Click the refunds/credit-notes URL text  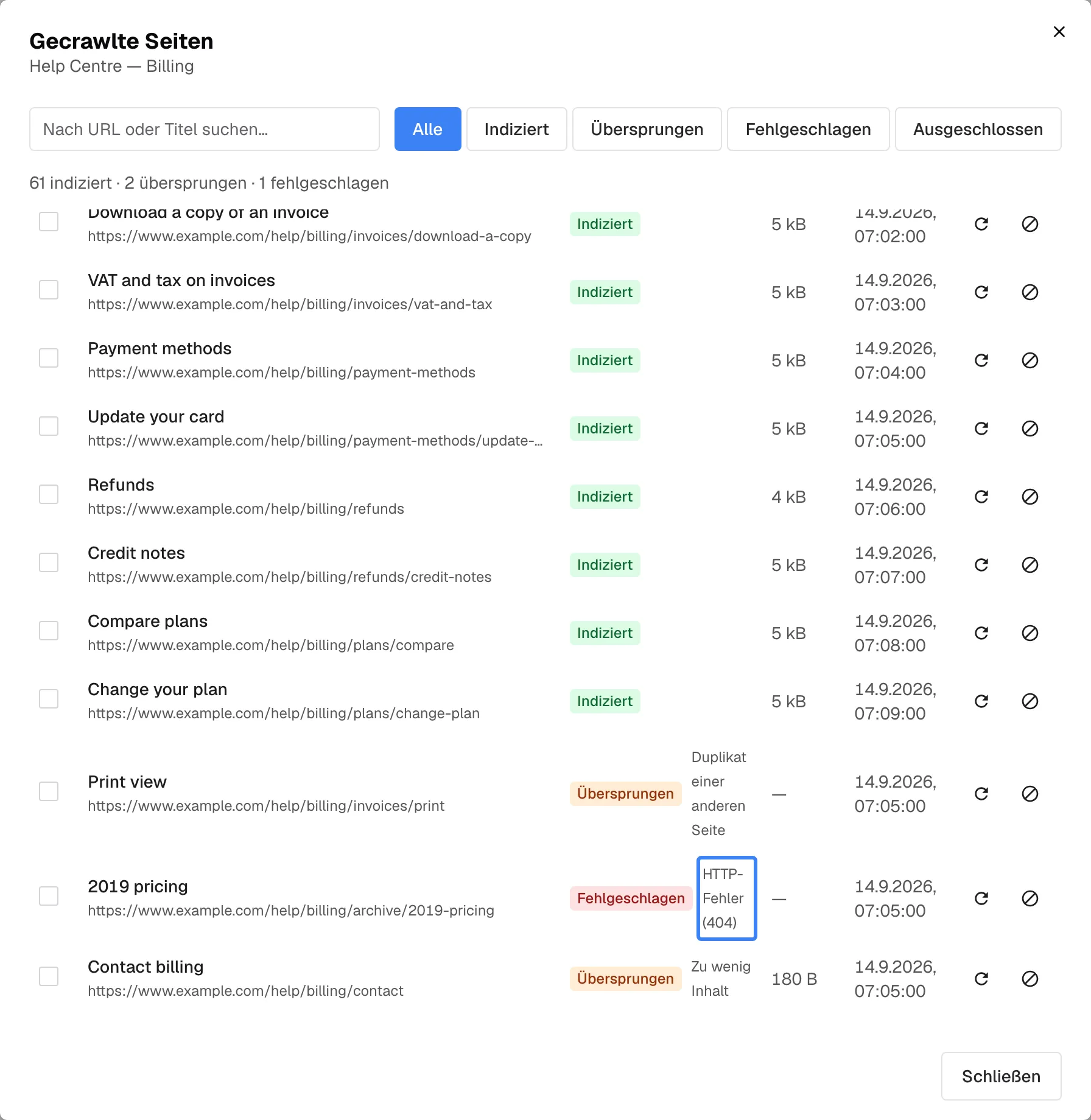(289, 577)
